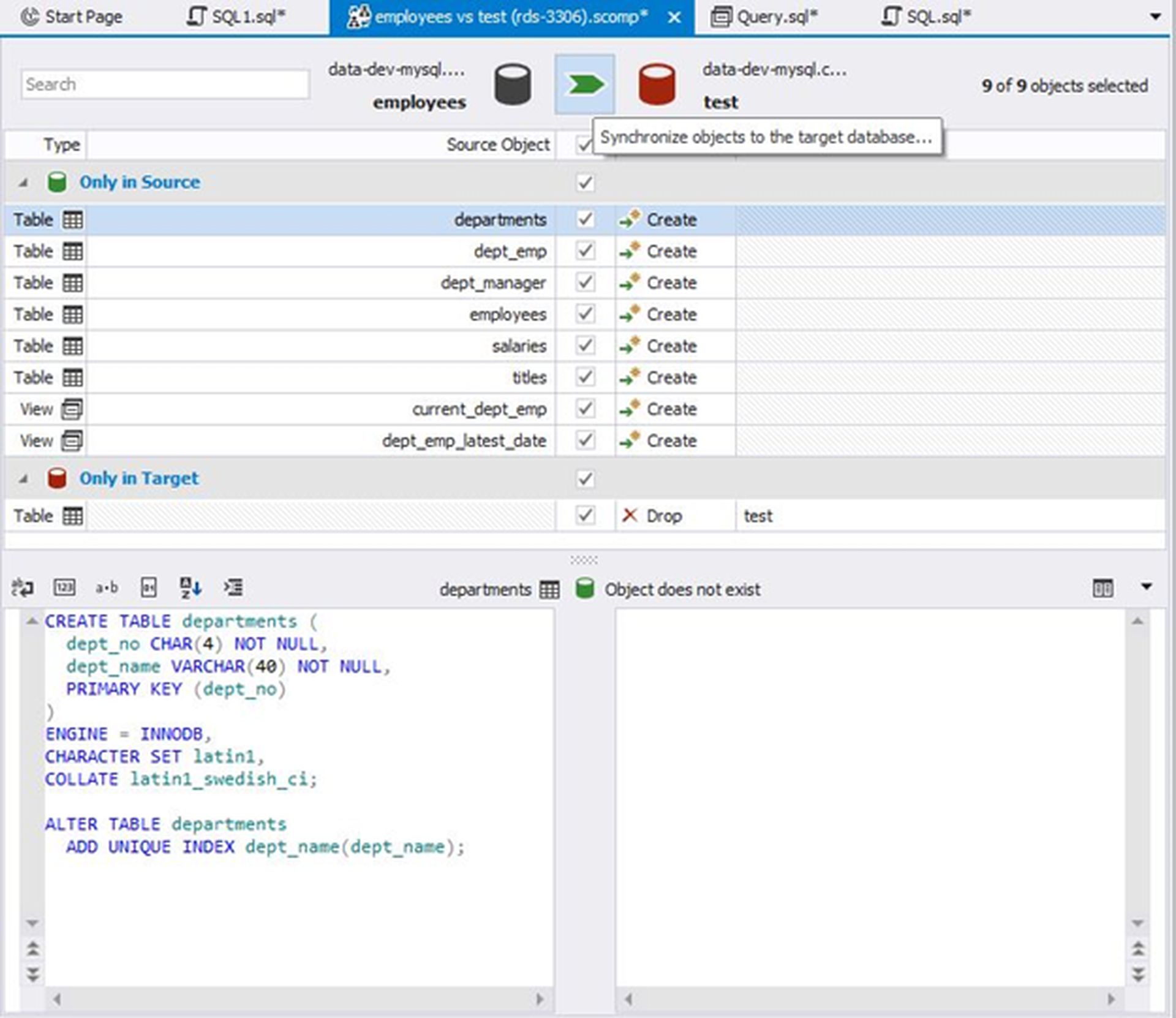Toggle the Only in Source group checkbox
This screenshot has width=1176, height=1018.
pyautogui.click(x=584, y=180)
